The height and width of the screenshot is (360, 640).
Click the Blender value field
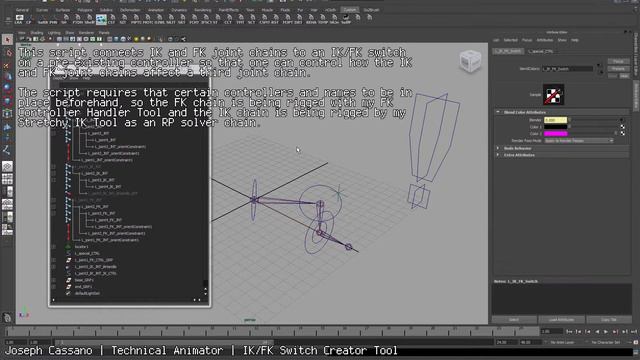tap(555, 120)
